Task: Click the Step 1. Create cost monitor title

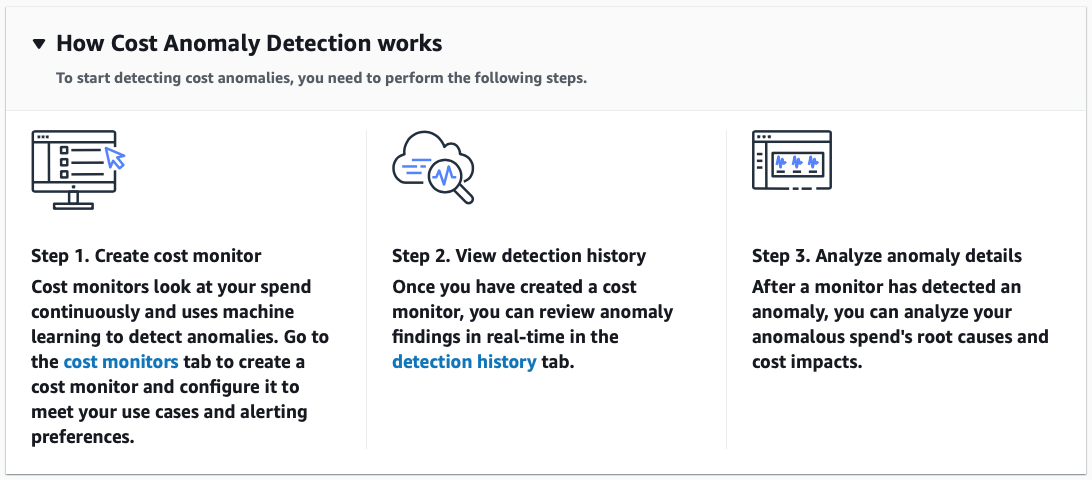Action: click(147, 256)
